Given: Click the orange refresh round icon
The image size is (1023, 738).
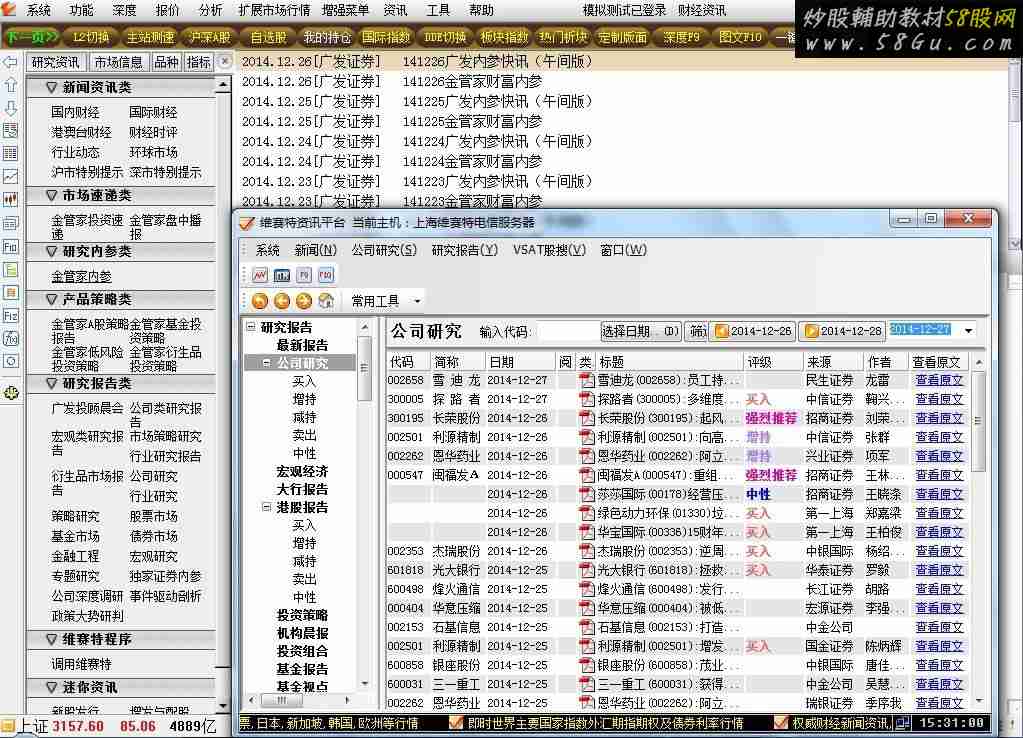Looking at the screenshot, I should [x=260, y=301].
